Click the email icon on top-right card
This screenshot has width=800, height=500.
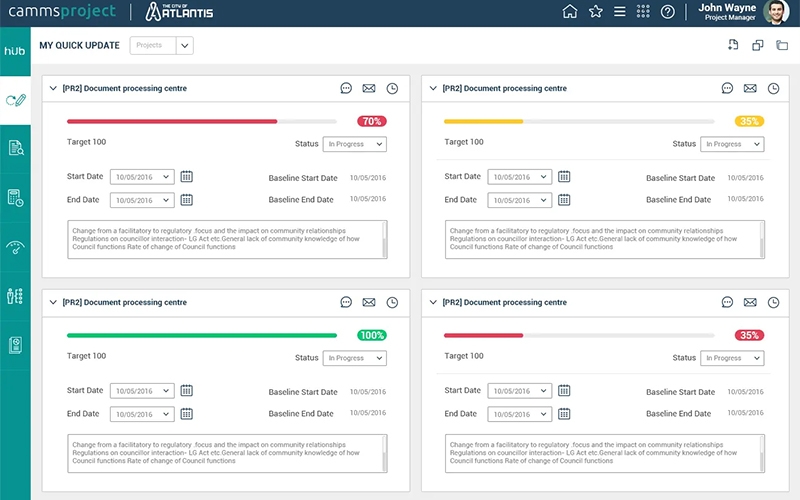coord(750,89)
